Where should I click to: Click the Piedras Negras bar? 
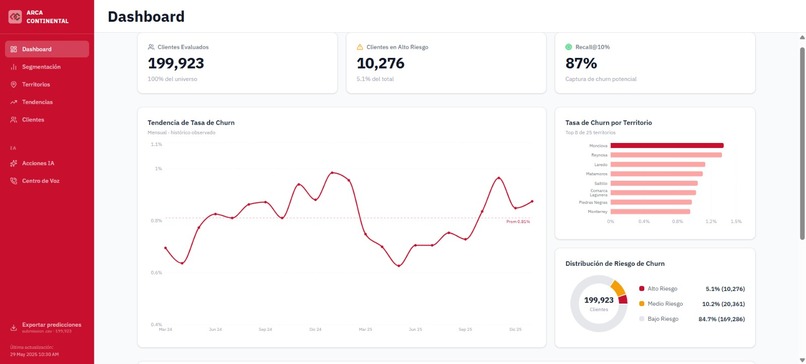[x=651, y=202]
